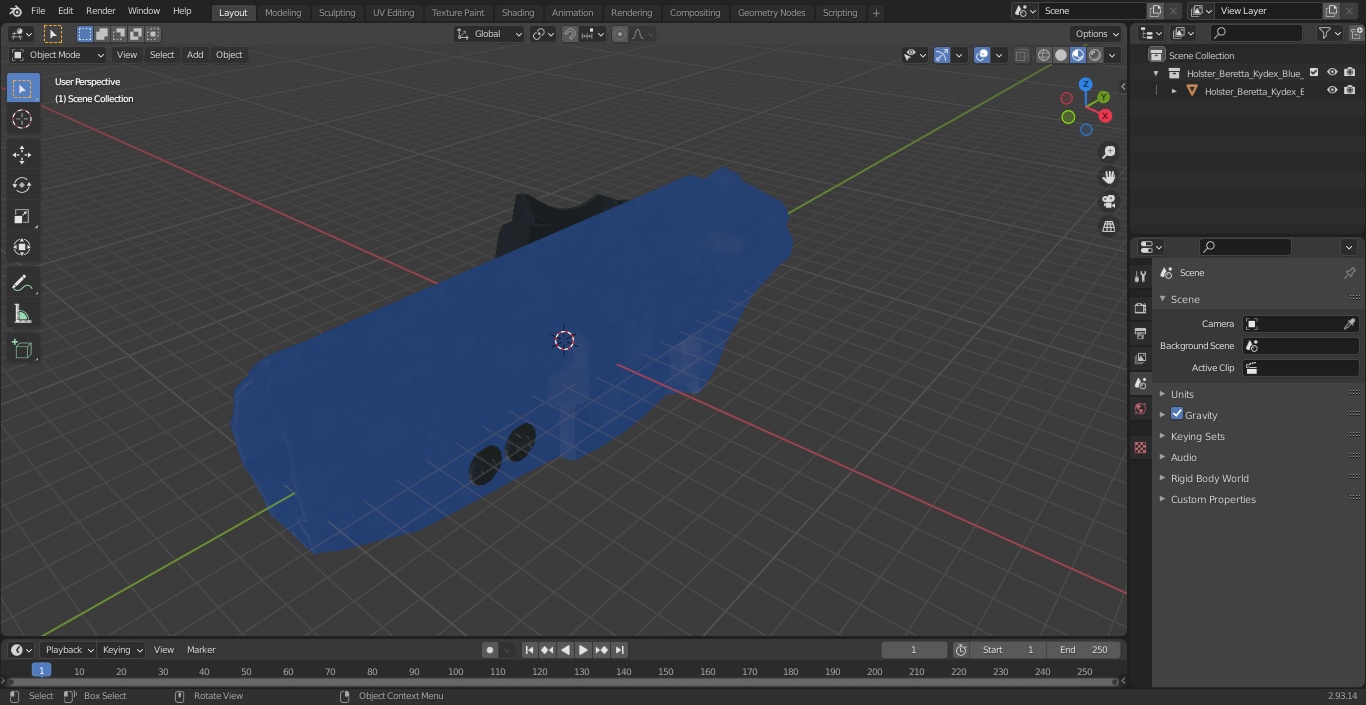Image resolution: width=1366 pixels, height=705 pixels.
Task: Jump to the end frame
Action: 619,650
